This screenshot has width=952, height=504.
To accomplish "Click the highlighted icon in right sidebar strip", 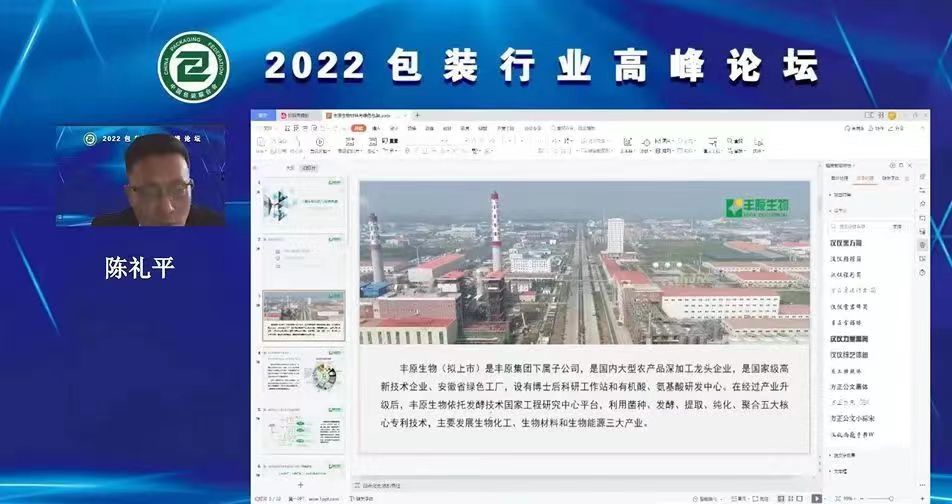I will tap(922, 245).
